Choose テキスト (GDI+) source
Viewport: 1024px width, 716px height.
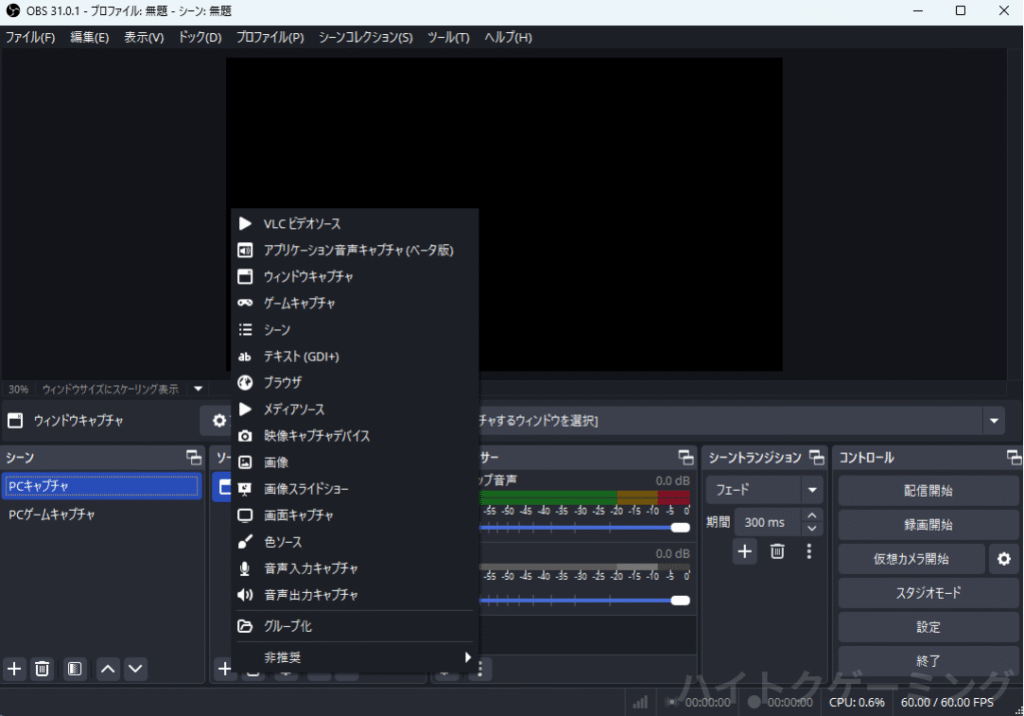[x=355, y=357]
